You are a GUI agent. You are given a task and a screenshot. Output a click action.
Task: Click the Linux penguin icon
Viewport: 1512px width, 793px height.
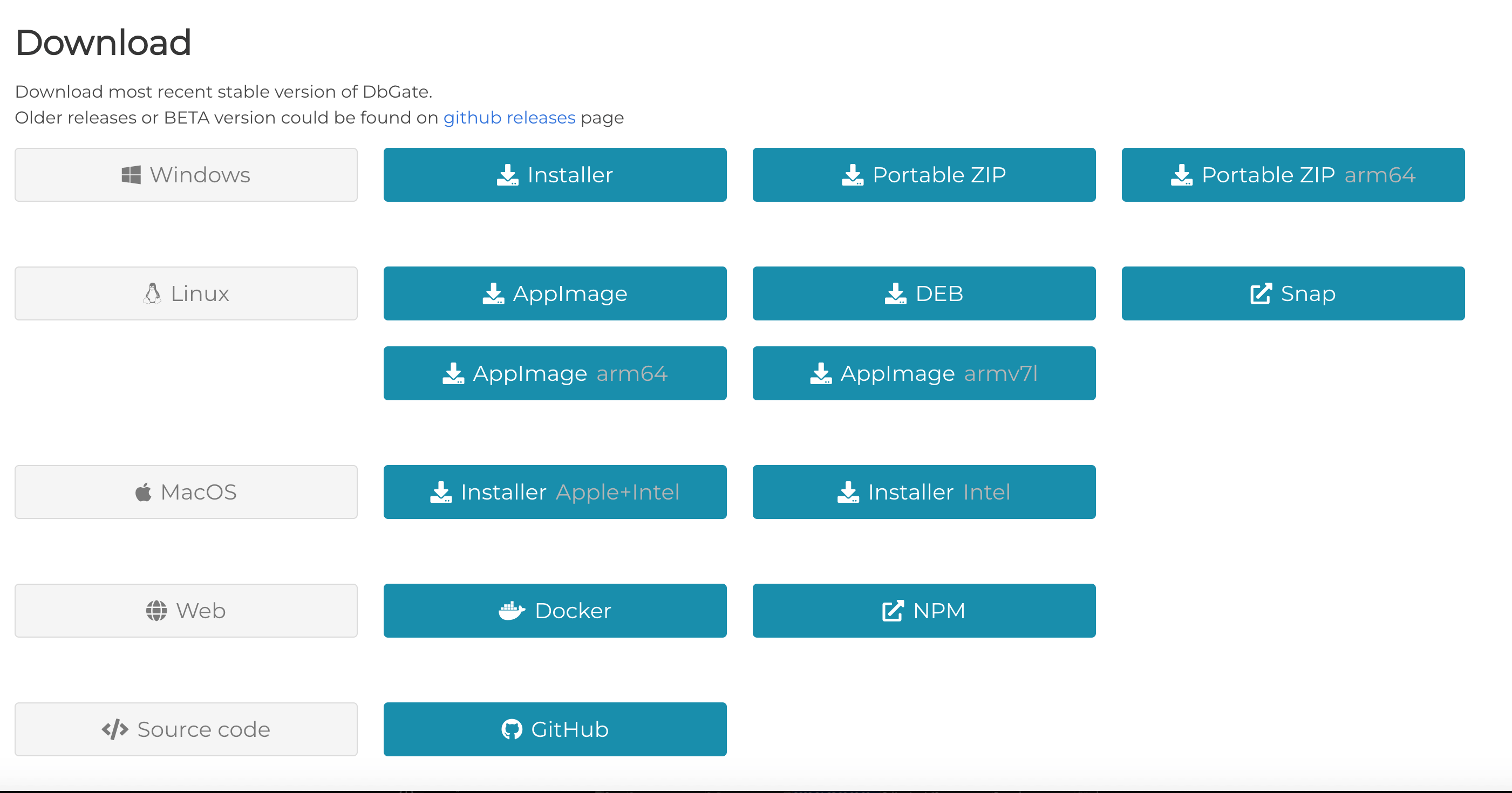coord(152,293)
